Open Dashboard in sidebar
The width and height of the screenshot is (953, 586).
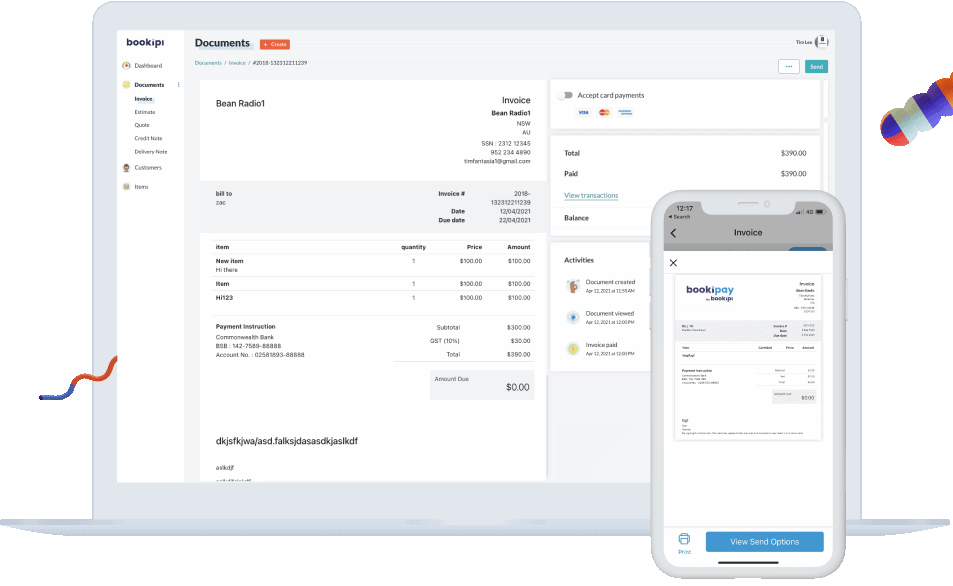pyautogui.click(x=148, y=66)
